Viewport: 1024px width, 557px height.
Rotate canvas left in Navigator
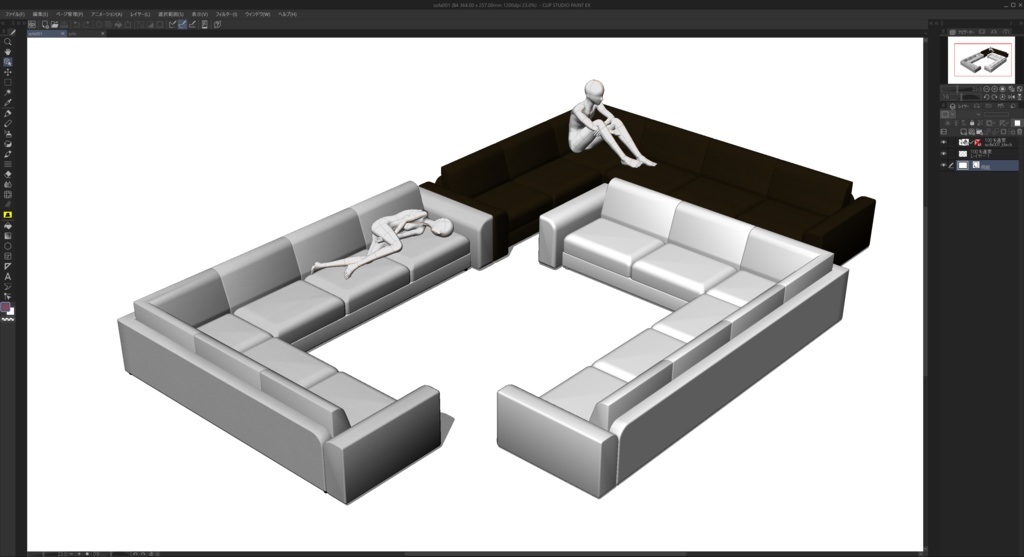(x=987, y=97)
